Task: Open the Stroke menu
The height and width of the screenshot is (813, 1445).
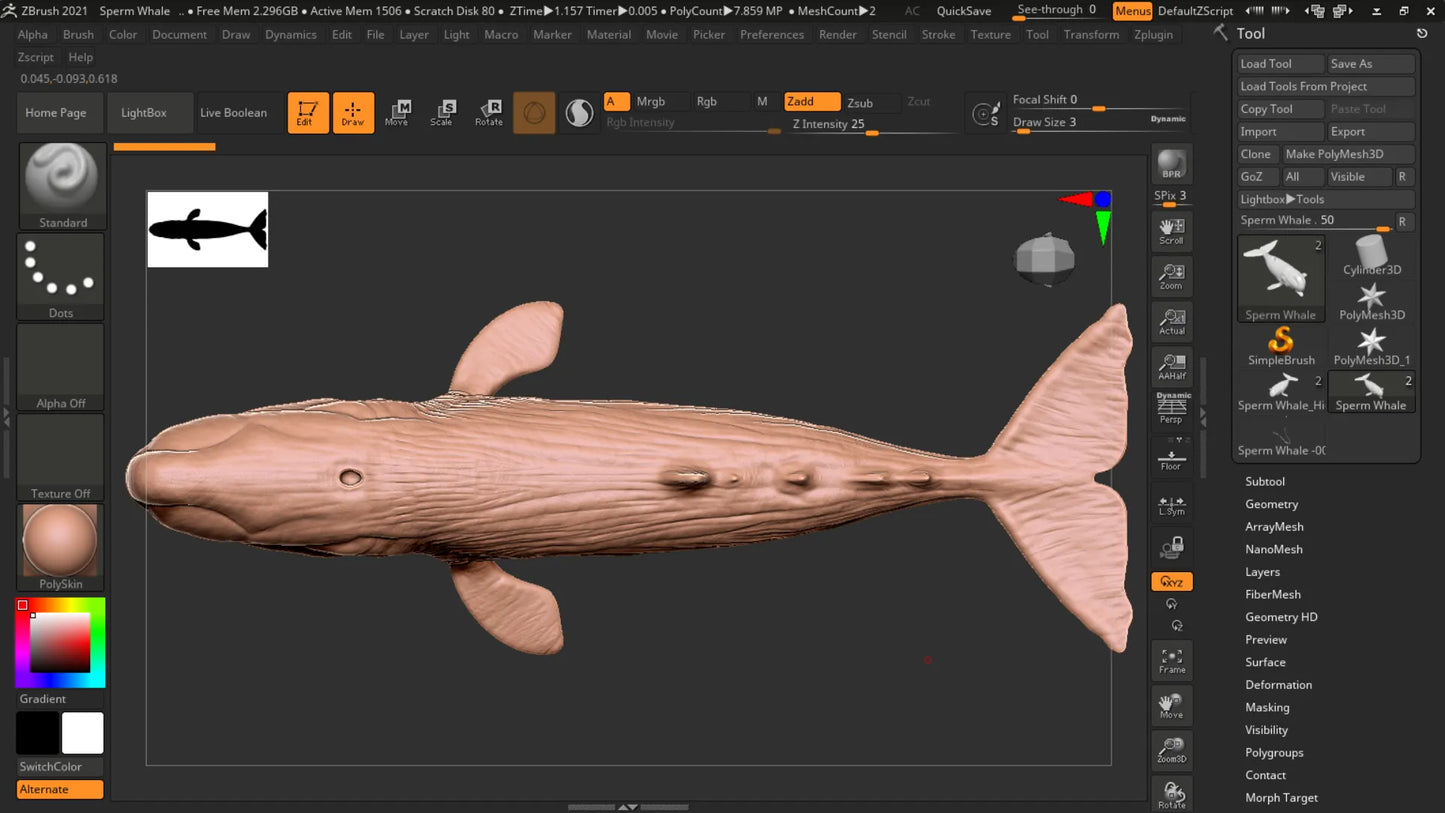Action: coord(938,34)
